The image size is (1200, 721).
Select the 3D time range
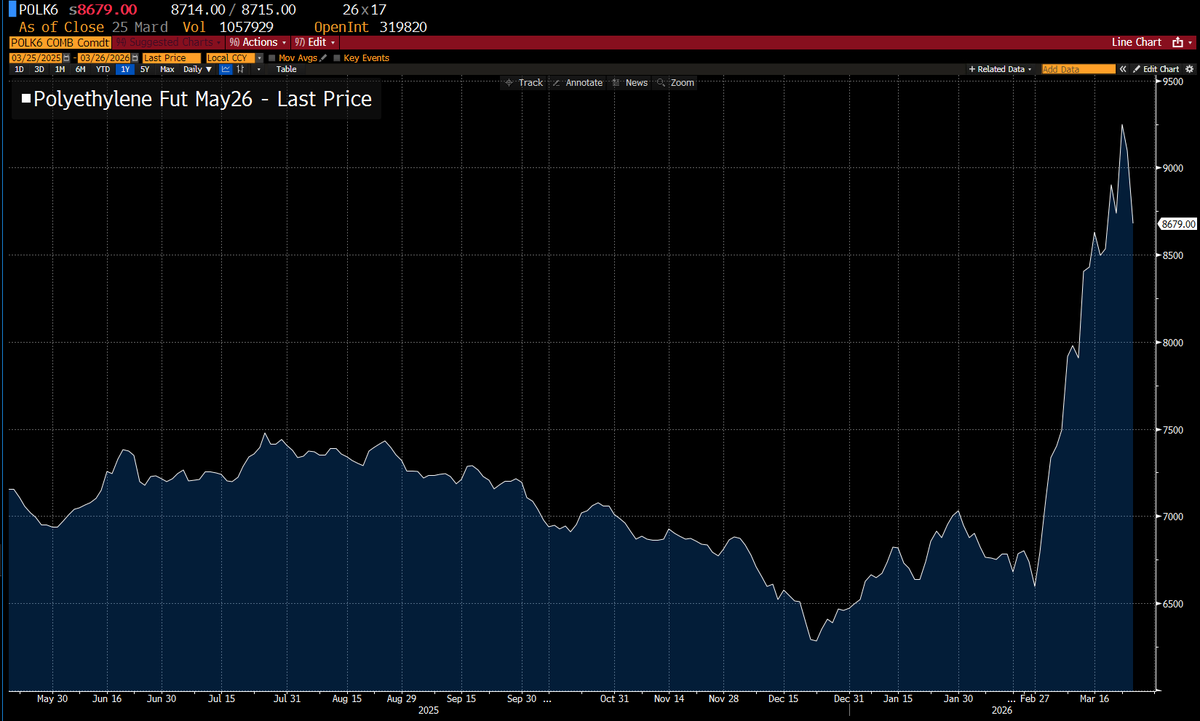(39, 69)
